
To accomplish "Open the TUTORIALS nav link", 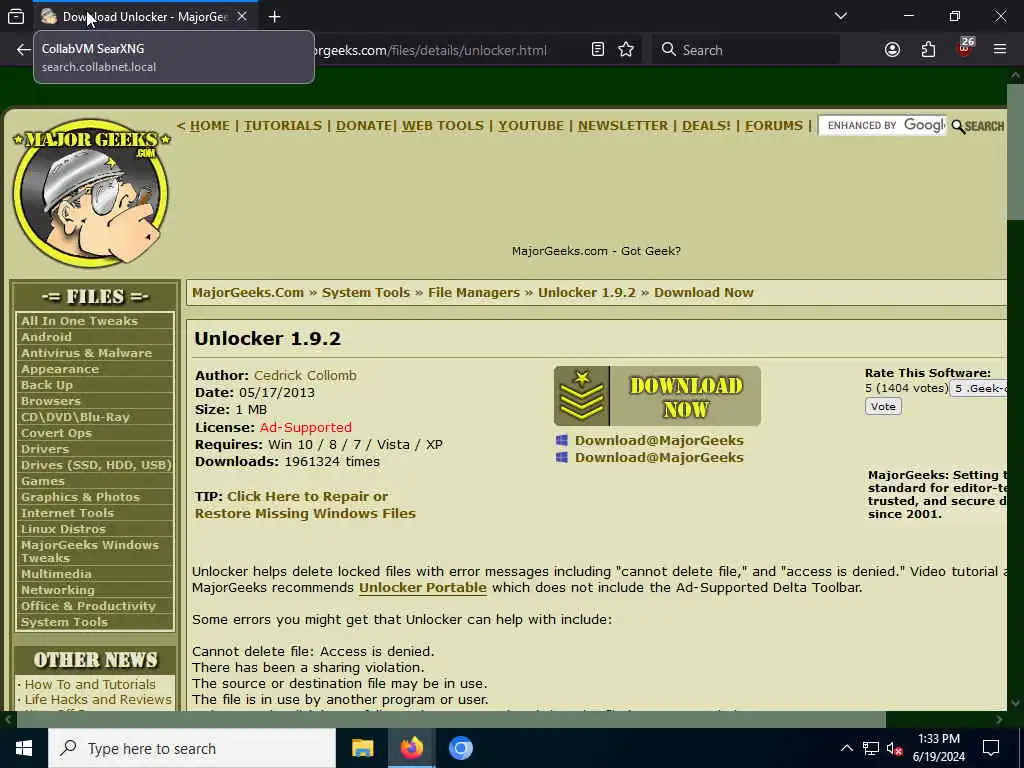I will 283,125.
